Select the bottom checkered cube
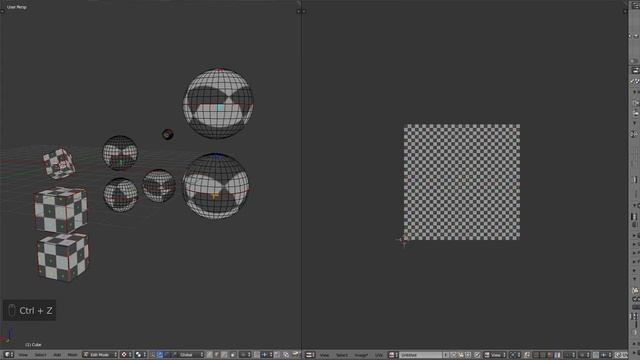This screenshot has width=640, height=360. tap(63, 258)
